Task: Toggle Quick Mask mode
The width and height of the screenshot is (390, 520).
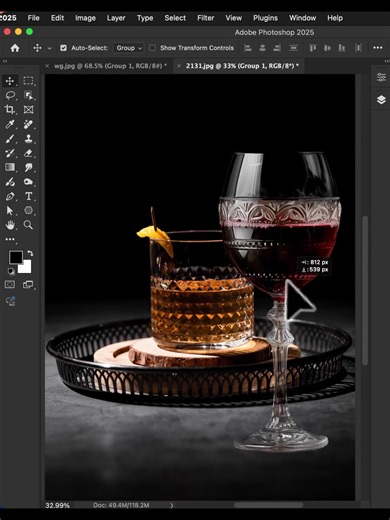Action: [10, 284]
